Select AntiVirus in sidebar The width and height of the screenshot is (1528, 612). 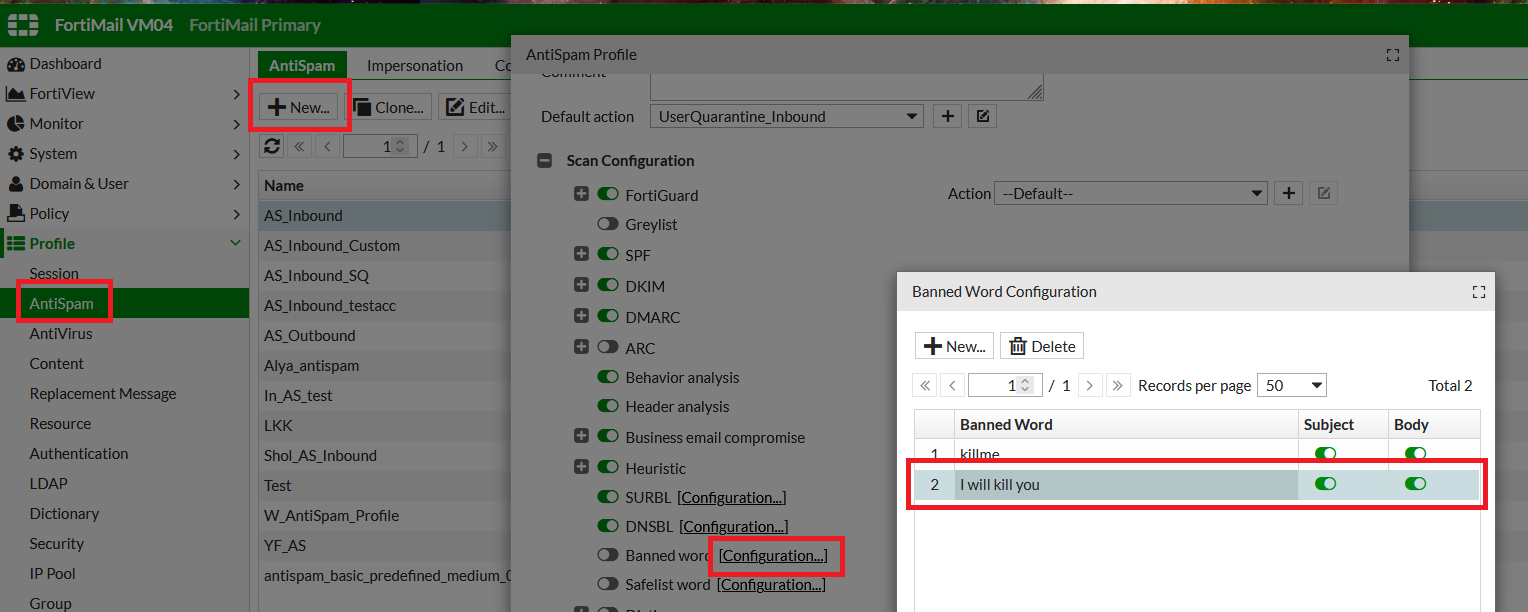(61, 334)
